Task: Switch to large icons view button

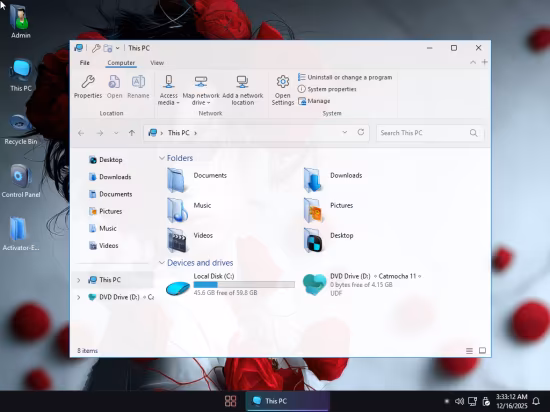Action: pos(482,351)
